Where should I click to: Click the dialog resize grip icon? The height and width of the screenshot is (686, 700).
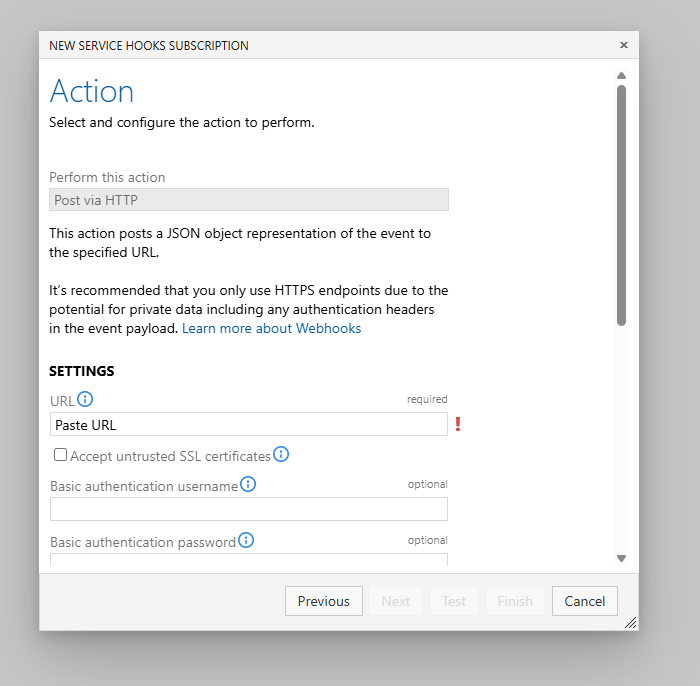[630, 622]
